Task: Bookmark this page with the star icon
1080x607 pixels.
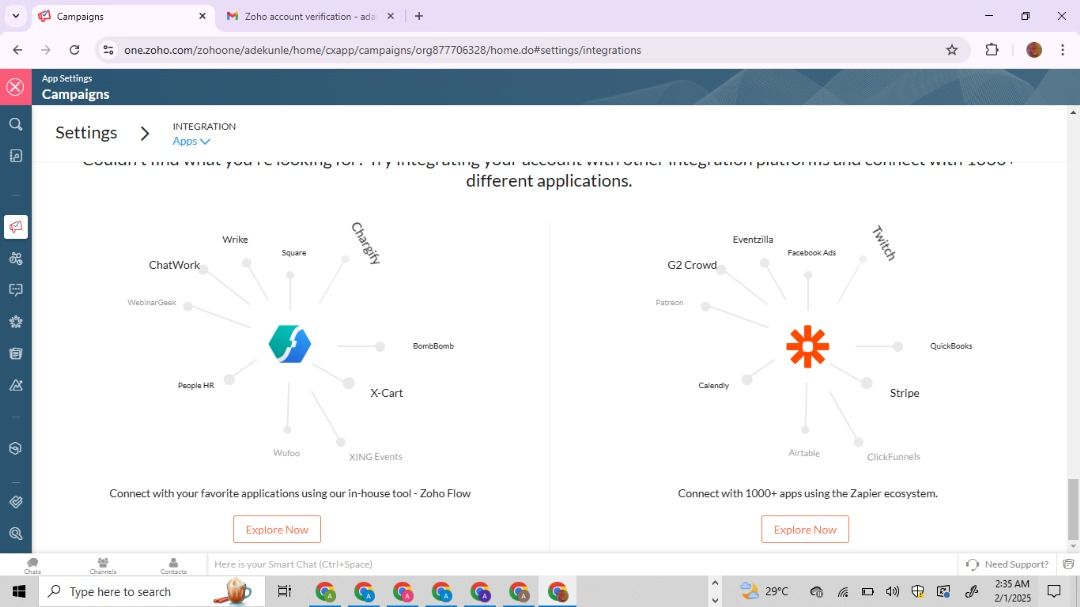Action: pyautogui.click(x=952, y=50)
